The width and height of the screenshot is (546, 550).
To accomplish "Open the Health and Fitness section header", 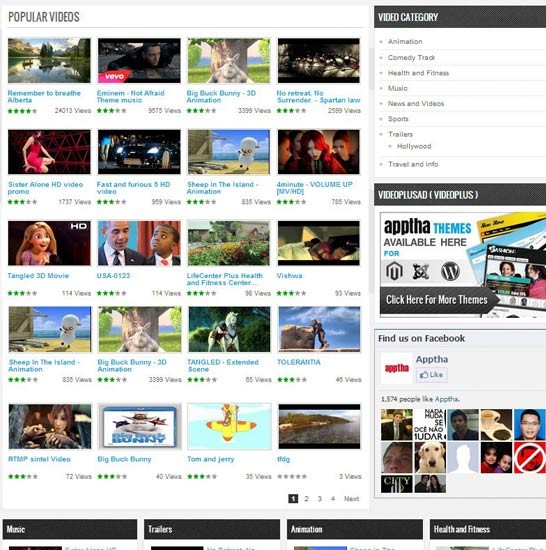I will [488, 529].
